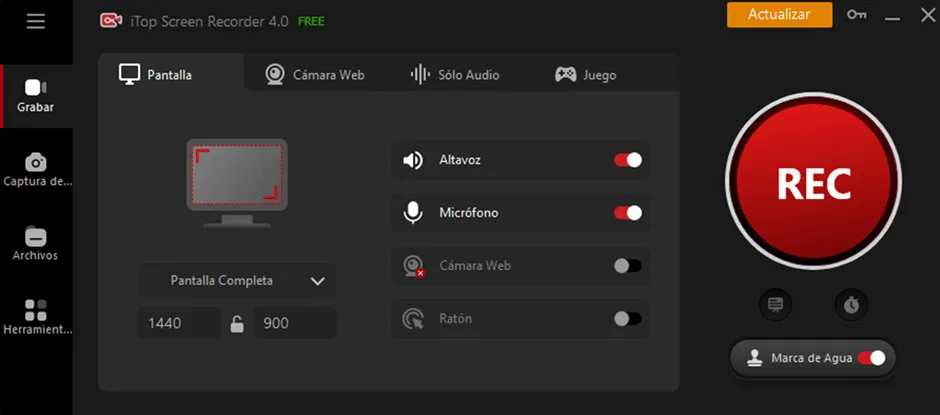The width and height of the screenshot is (940, 415).
Task: Open the Grabar section in sidebar
Action: pos(36,96)
